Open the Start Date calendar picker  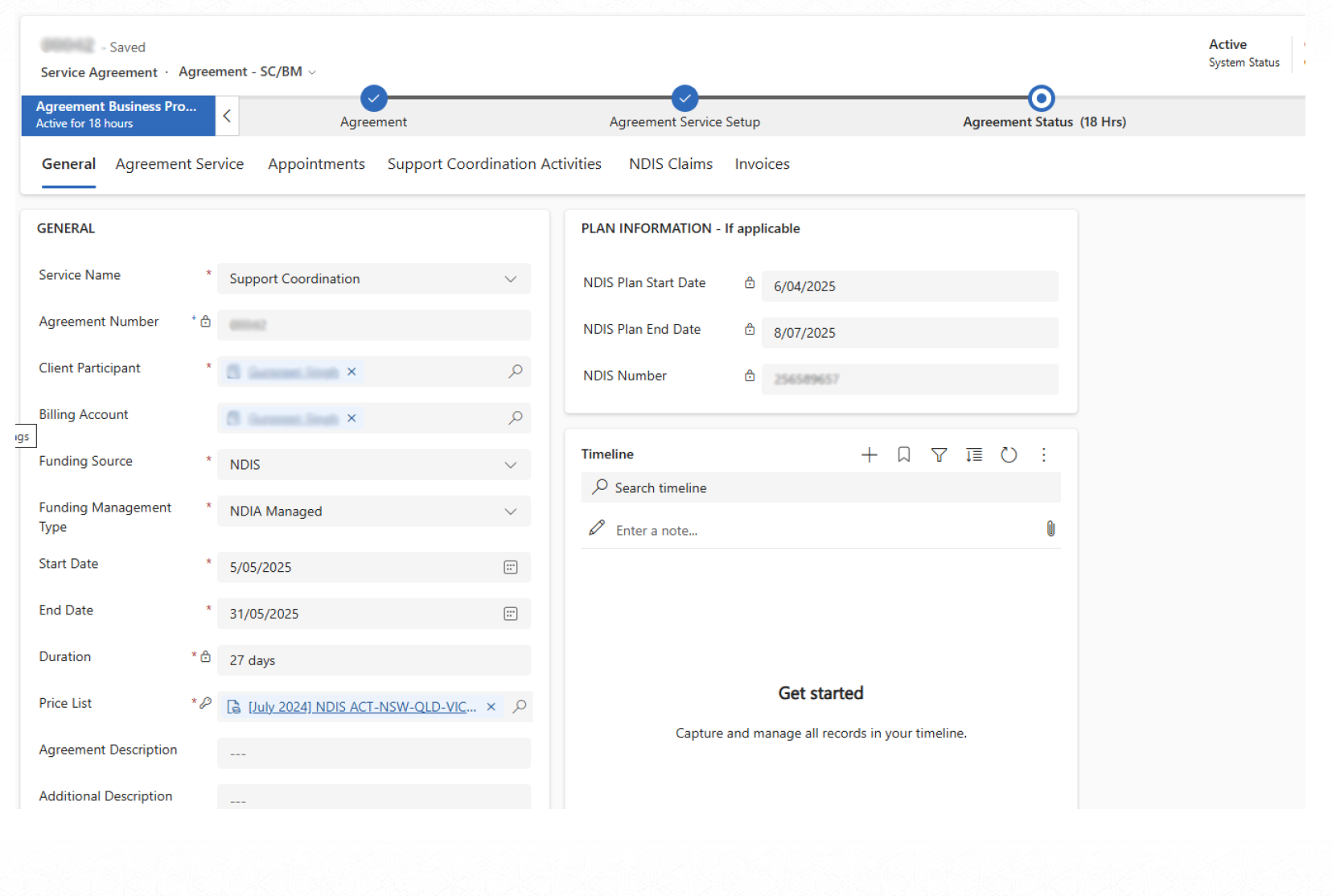coord(510,567)
